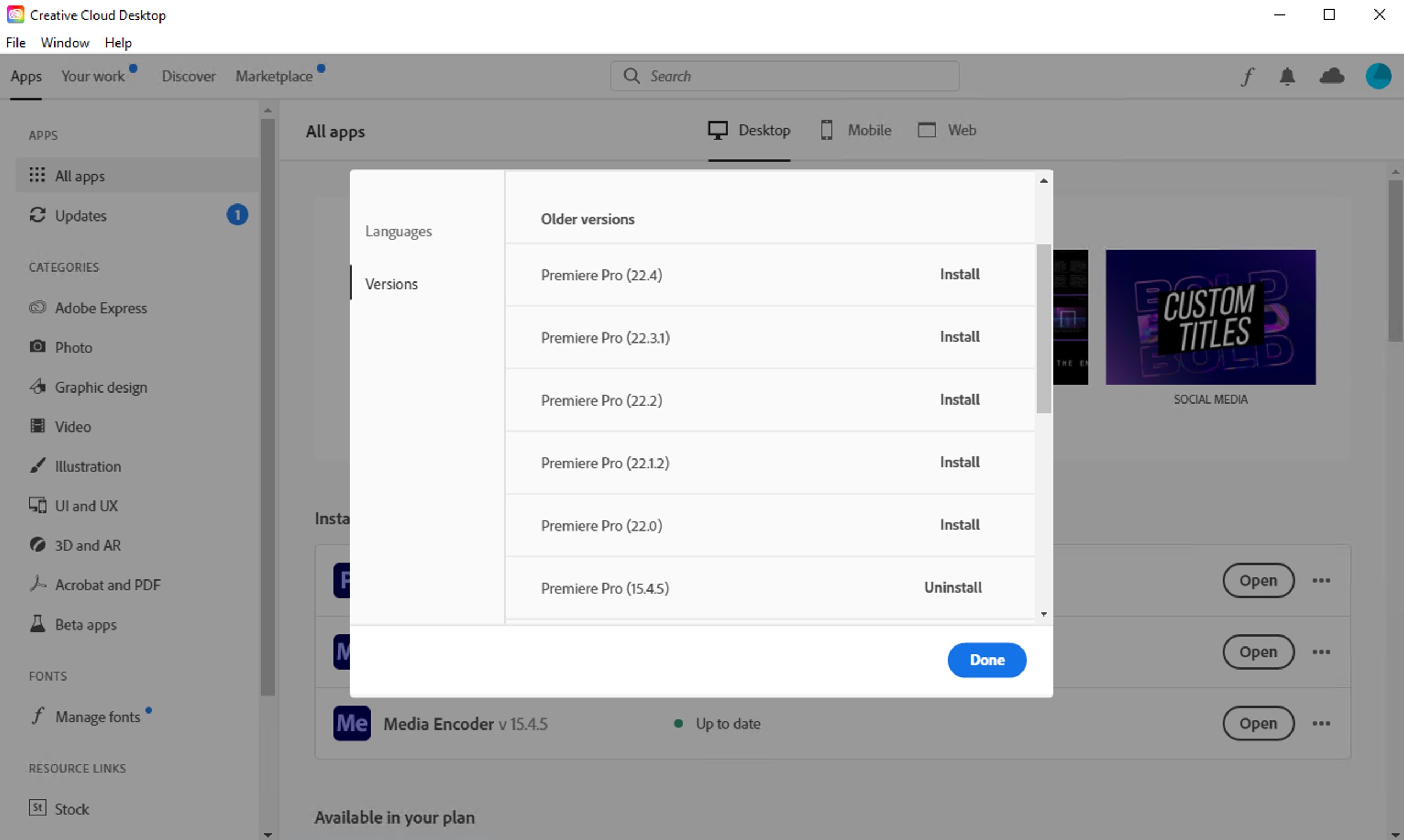Viewport: 1404px width, 840px height.
Task: Click the UI and UX devices icon
Action: tap(37, 505)
